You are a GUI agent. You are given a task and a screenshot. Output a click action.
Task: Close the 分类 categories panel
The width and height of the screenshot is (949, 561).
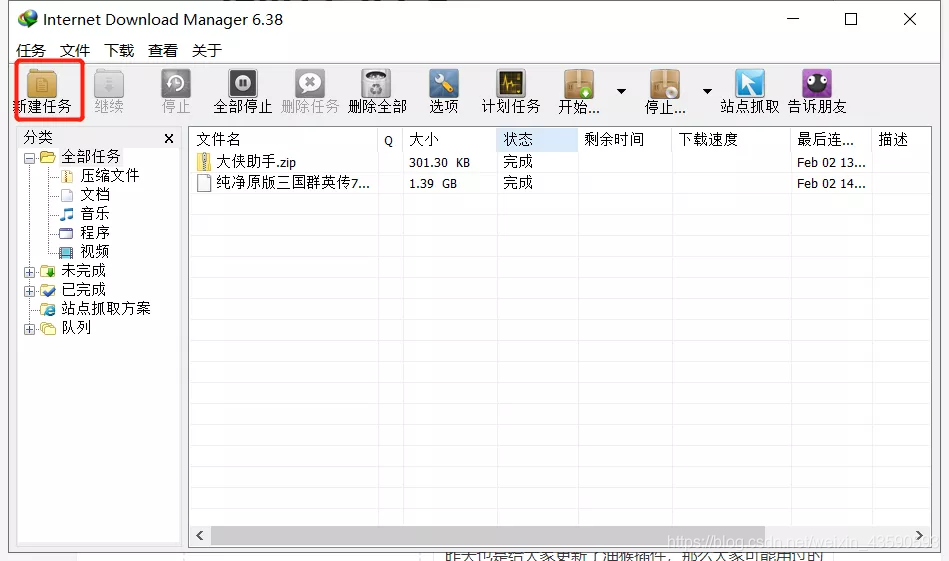coord(169,139)
